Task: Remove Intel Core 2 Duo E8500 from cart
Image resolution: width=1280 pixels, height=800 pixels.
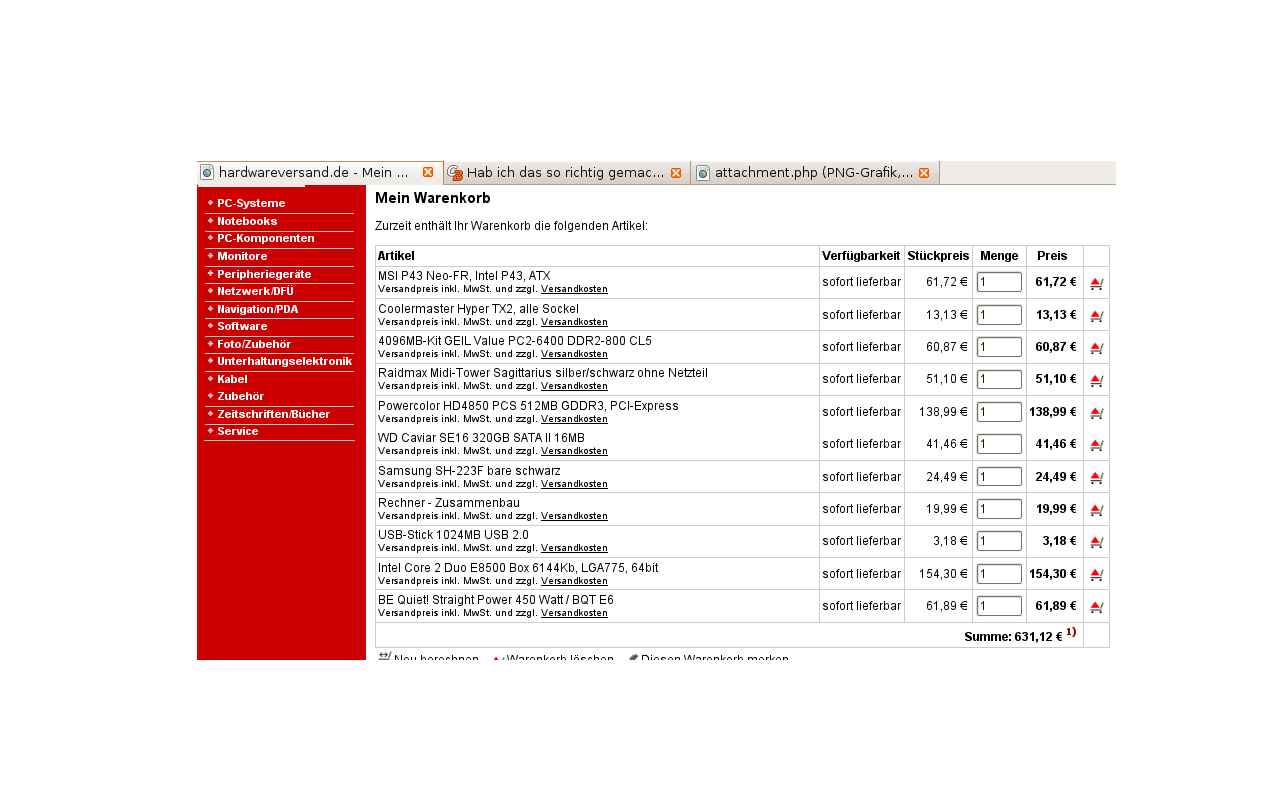Action: 1096,574
